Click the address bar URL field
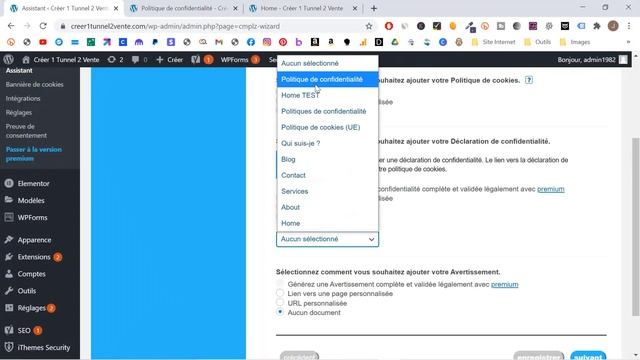640x360 pixels. tap(212, 26)
